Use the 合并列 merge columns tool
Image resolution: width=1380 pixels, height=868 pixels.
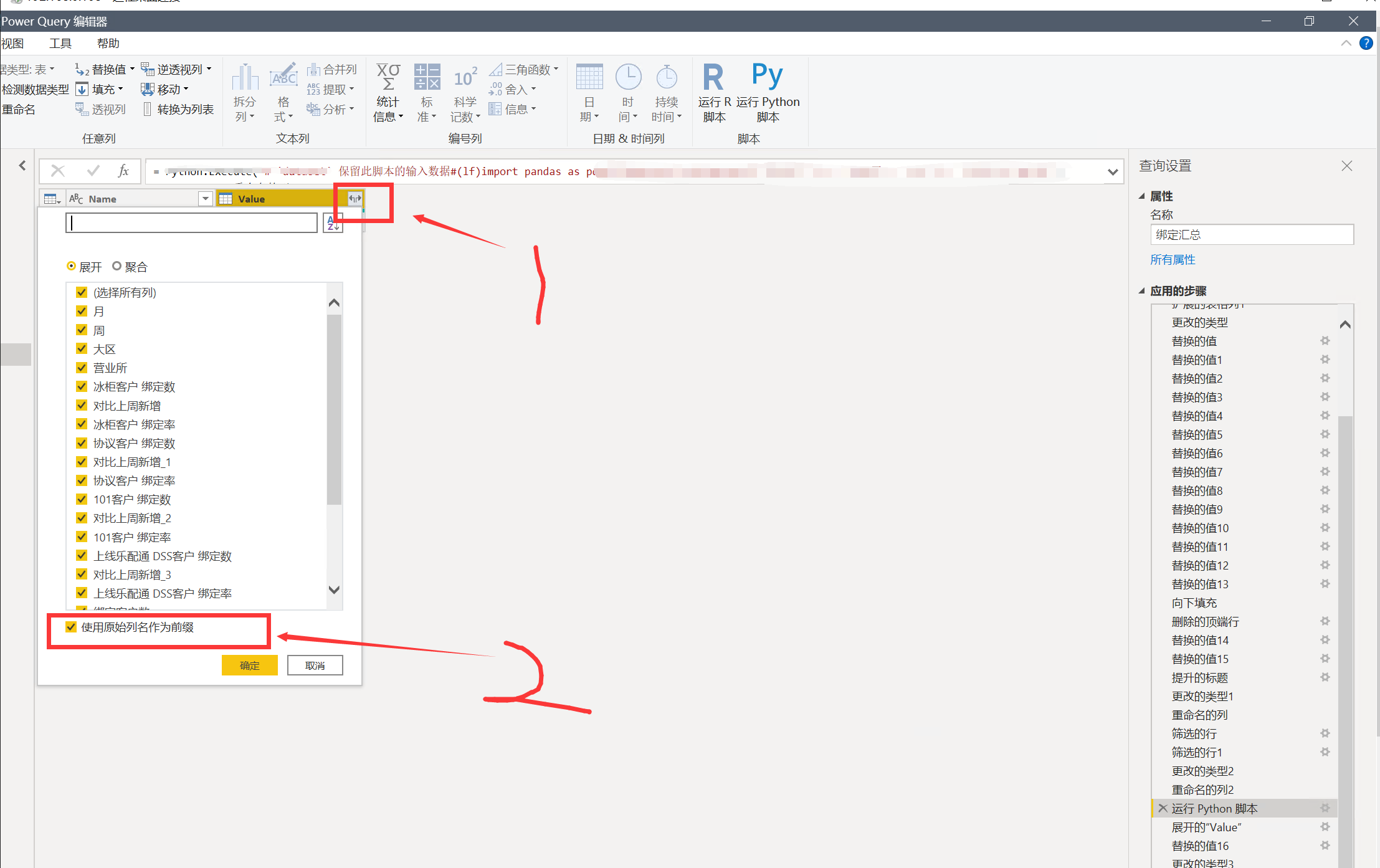(x=332, y=69)
